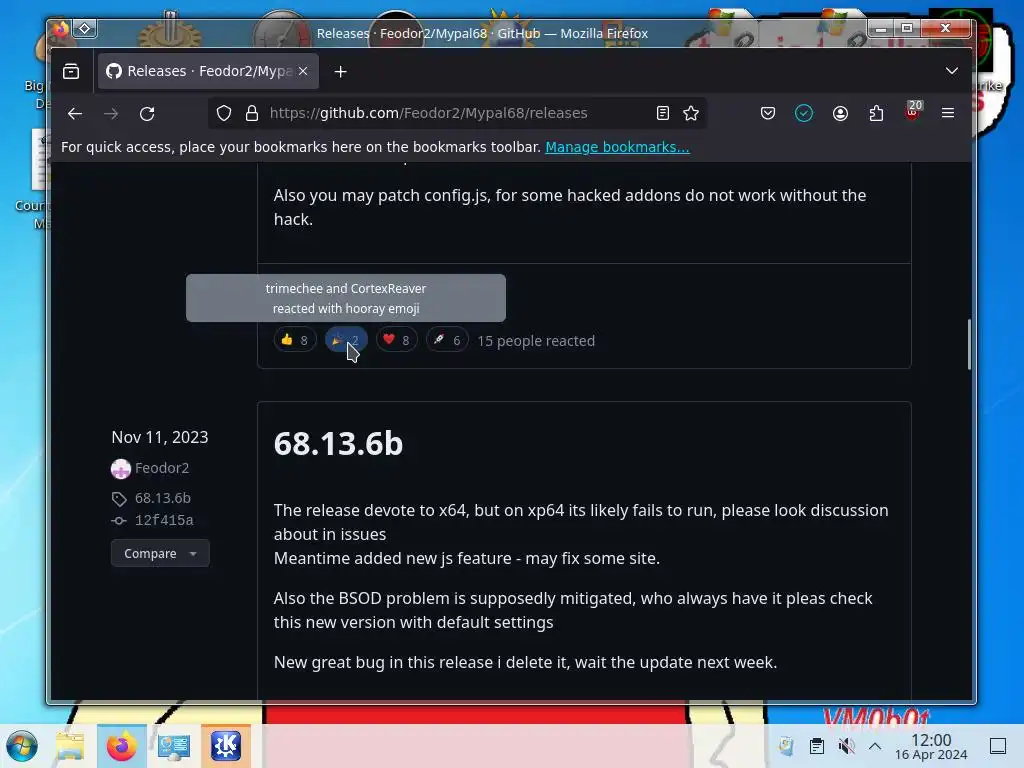Toggle the hooray reaction button

(x=346, y=340)
